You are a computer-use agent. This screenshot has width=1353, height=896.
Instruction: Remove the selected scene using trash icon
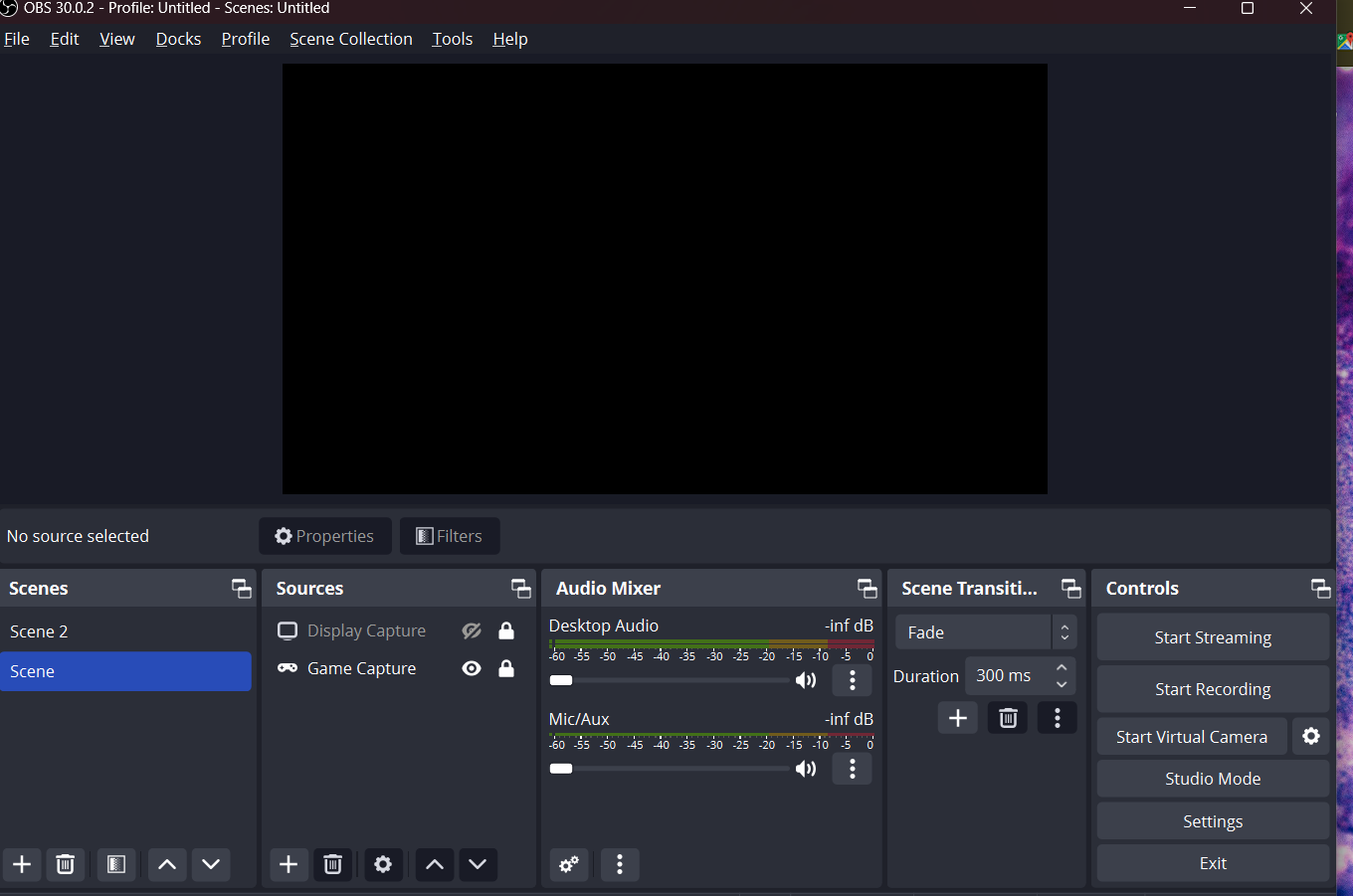(x=66, y=864)
